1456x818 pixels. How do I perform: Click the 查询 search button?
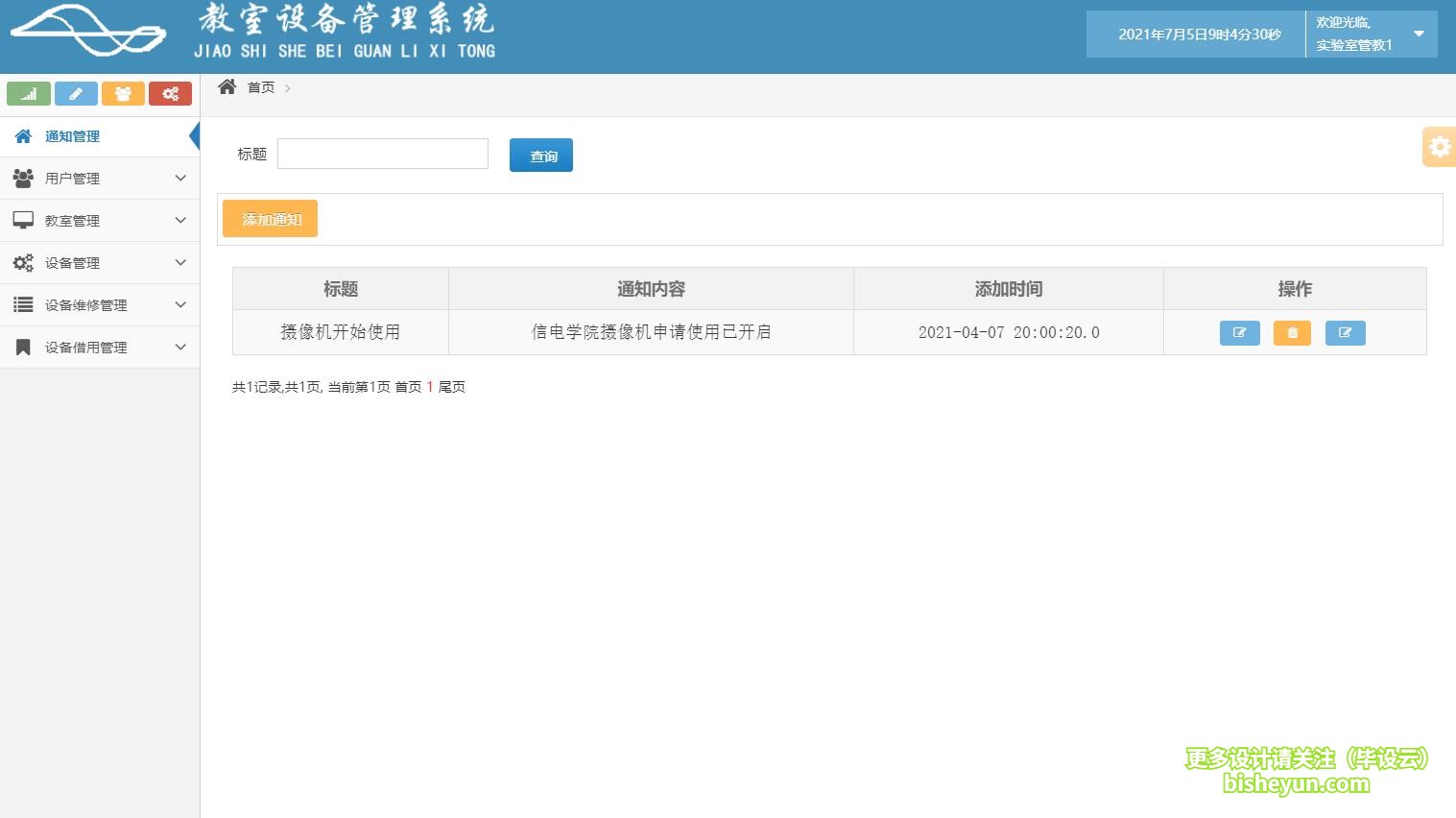click(540, 155)
